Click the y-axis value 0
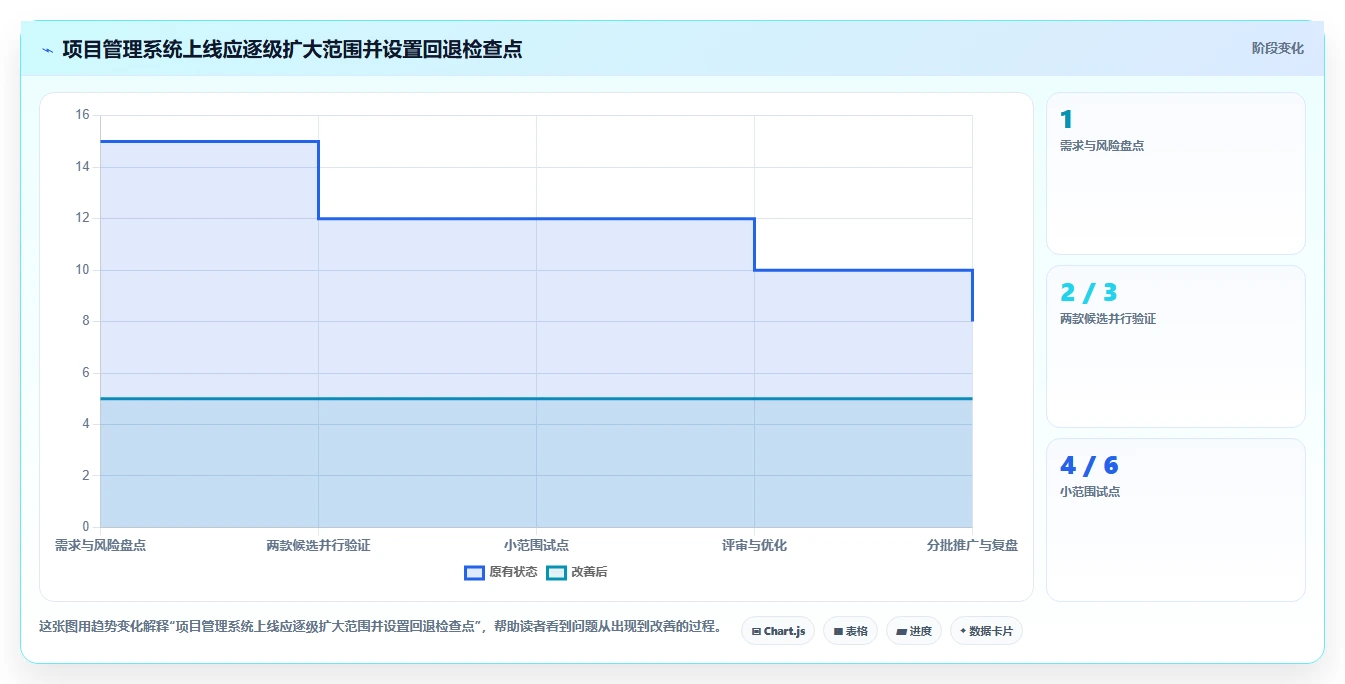Screen dimensions: 1345x684 pos(85,527)
